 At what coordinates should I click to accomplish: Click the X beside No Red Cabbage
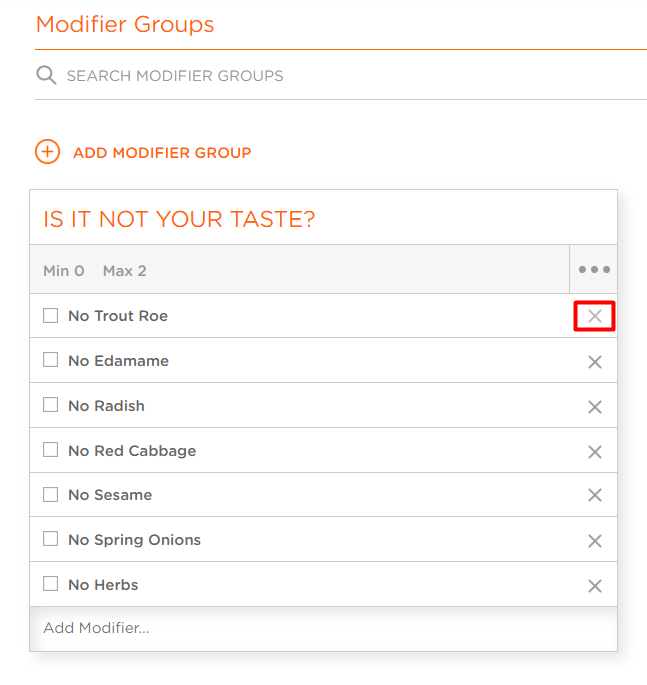[595, 452]
